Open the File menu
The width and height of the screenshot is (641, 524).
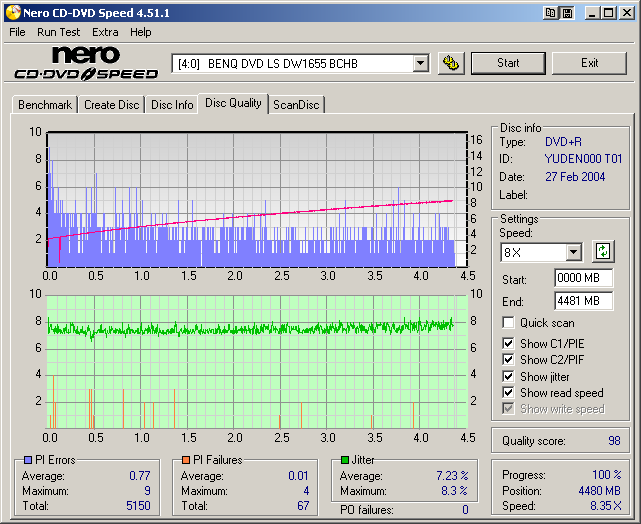(17, 32)
